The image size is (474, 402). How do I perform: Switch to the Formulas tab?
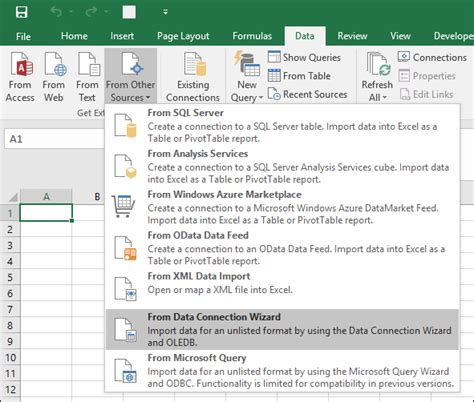[252, 36]
